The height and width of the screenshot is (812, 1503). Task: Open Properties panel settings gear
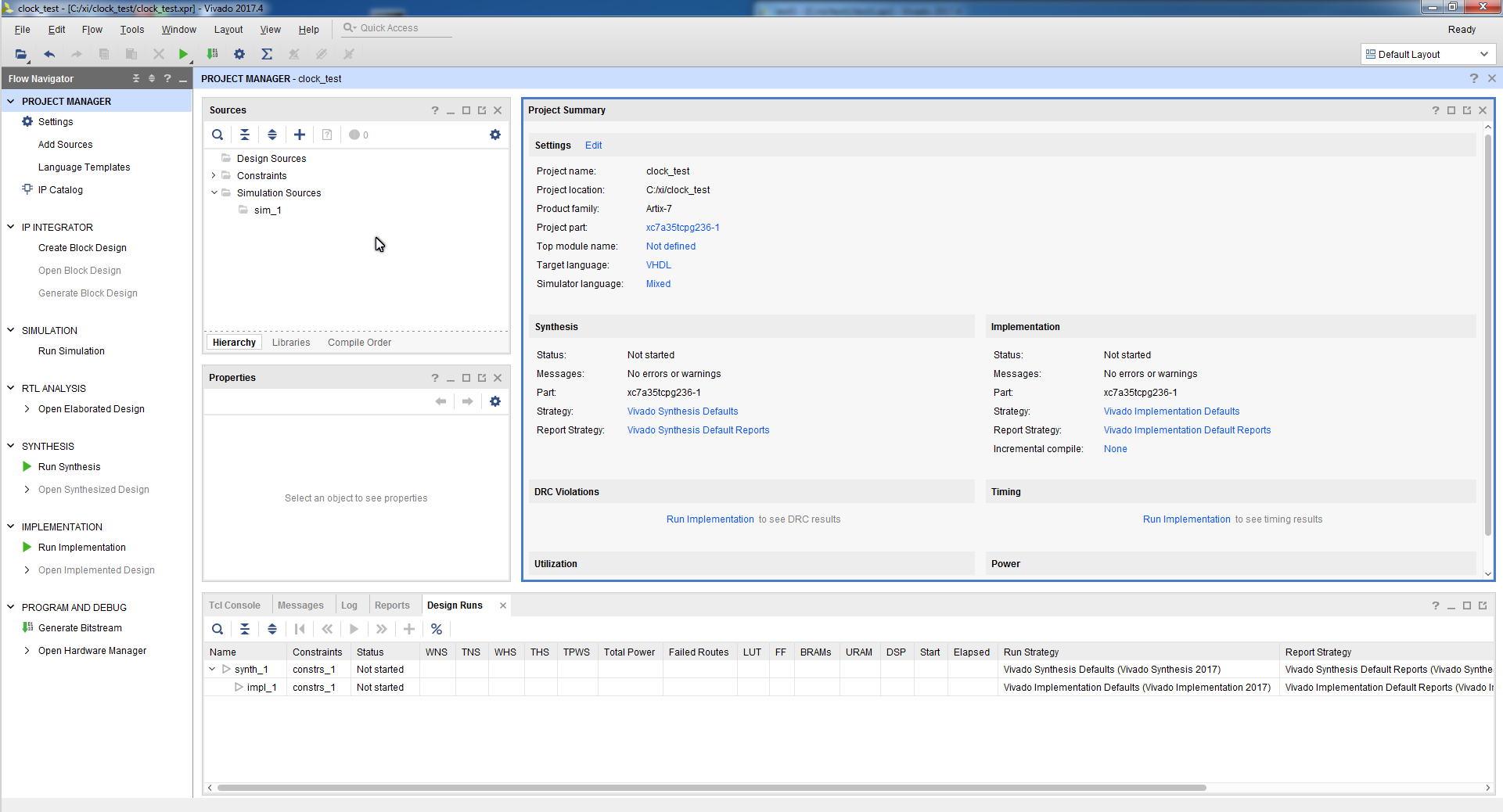(x=495, y=401)
